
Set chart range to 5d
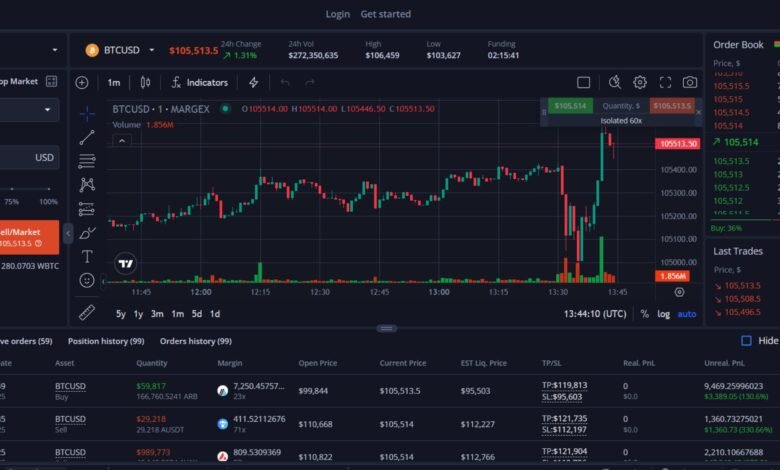197,314
